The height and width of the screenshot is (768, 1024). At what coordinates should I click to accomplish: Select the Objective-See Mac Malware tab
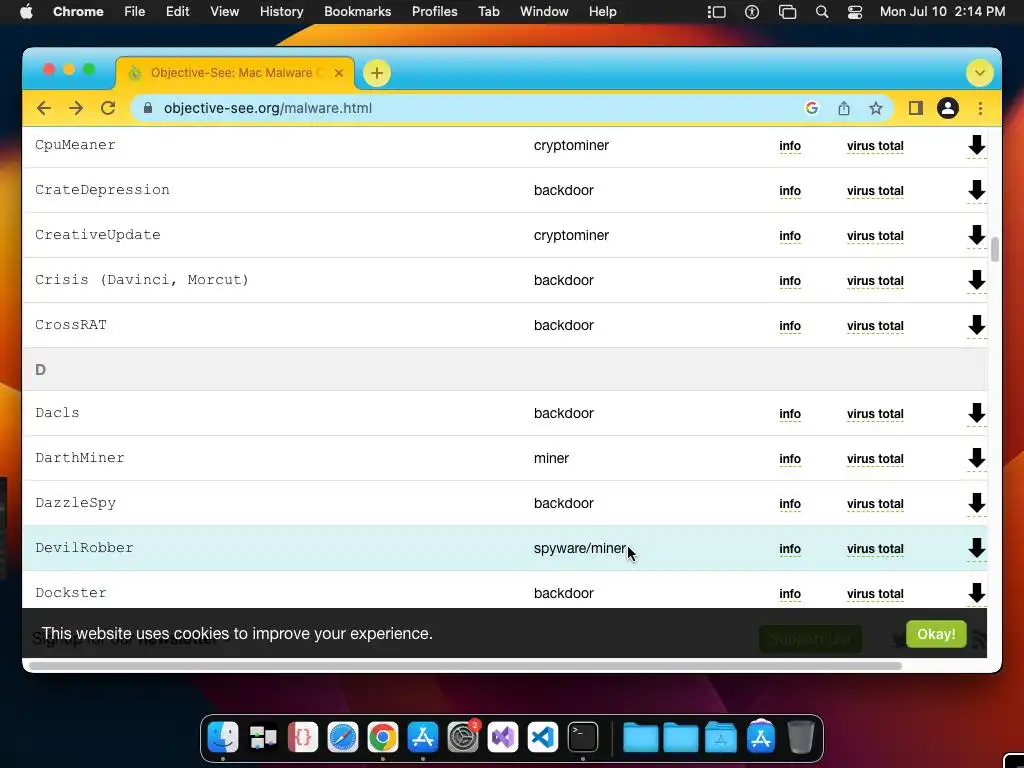235,72
